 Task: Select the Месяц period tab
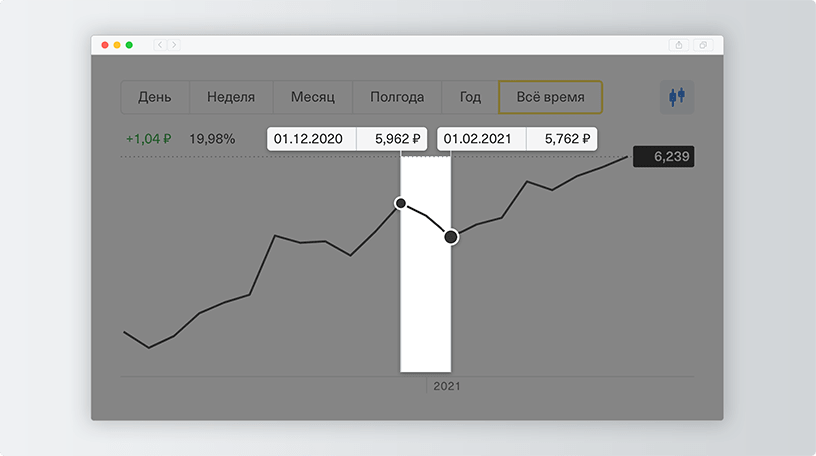(x=313, y=97)
